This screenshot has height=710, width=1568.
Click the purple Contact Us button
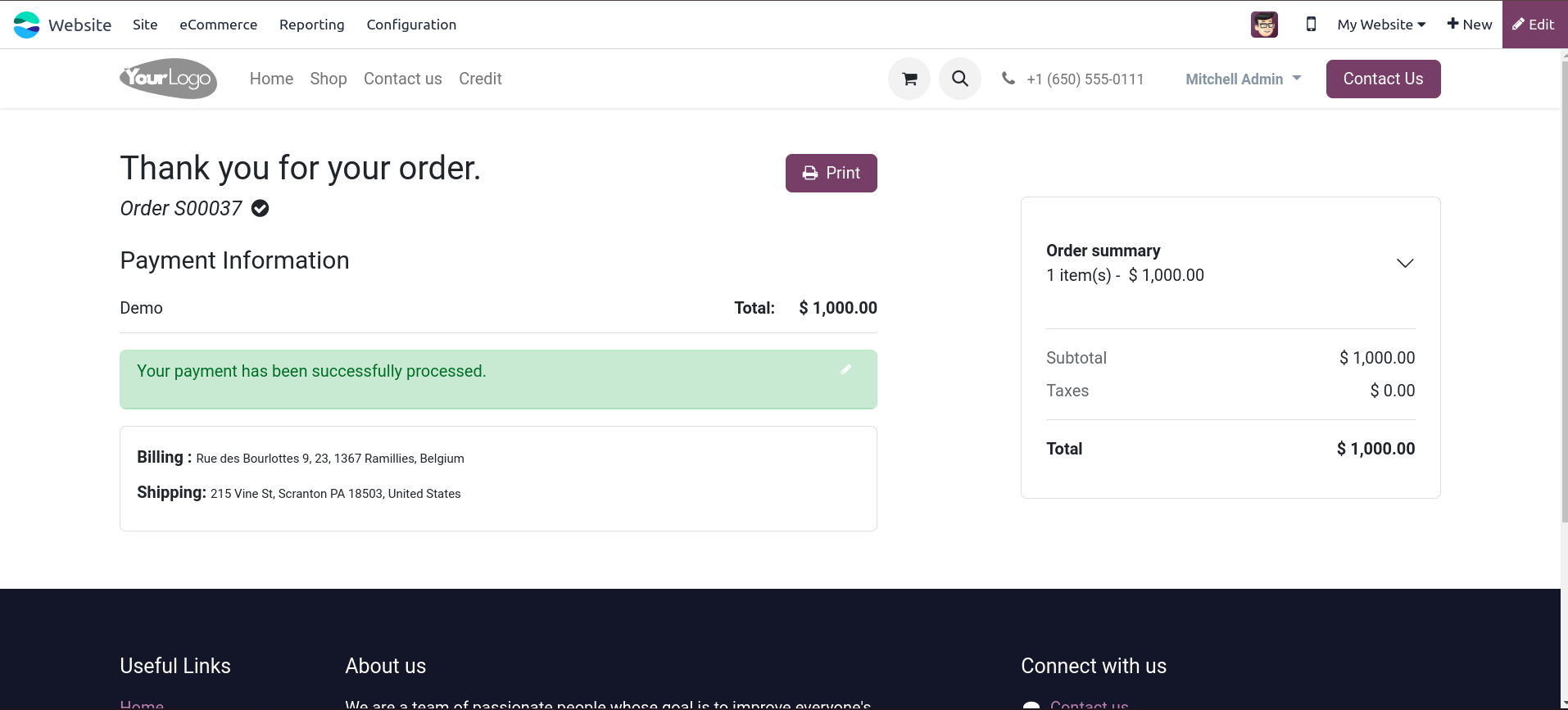coord(1383,79)
